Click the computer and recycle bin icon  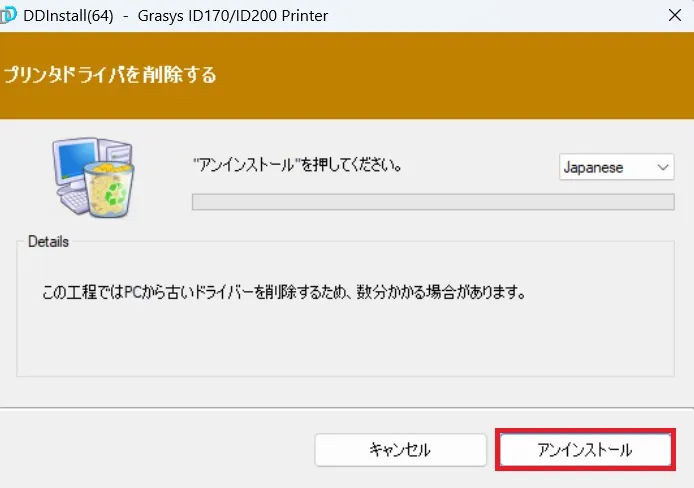click(x=93, y=177)
